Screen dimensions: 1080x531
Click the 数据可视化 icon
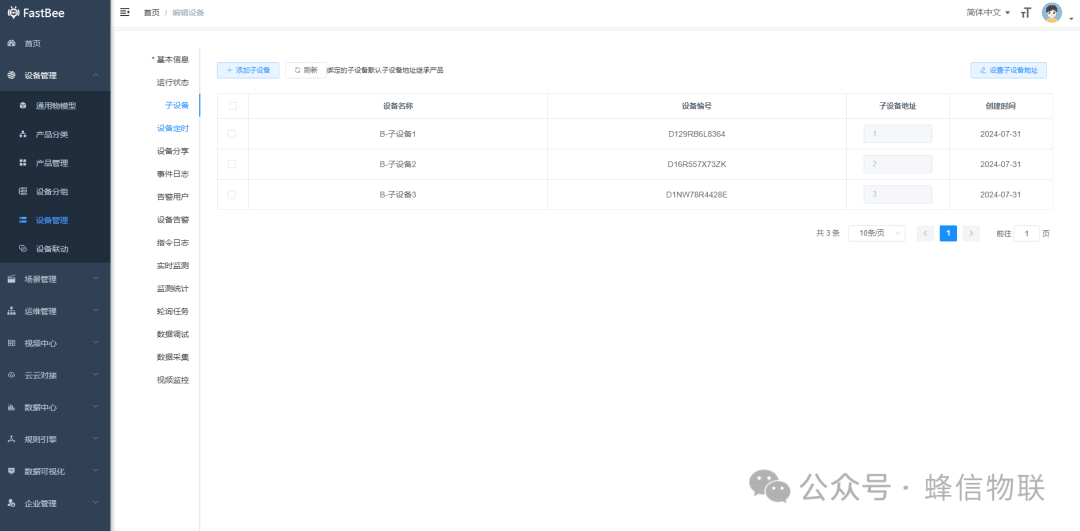pyautogui.click(x=11, y=471)
